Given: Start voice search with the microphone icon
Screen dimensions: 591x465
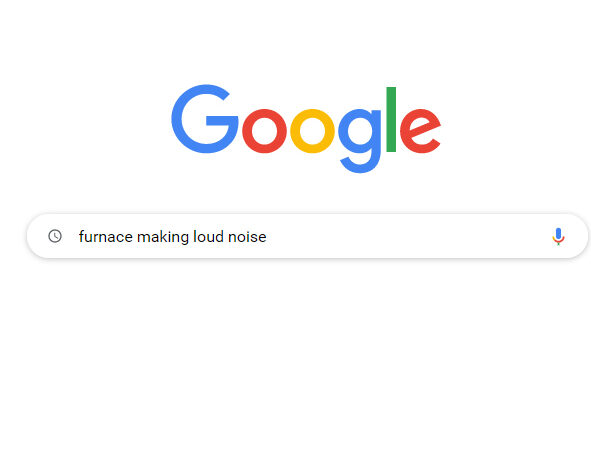Looking at the screenshot, I should [x=558, y=236].
